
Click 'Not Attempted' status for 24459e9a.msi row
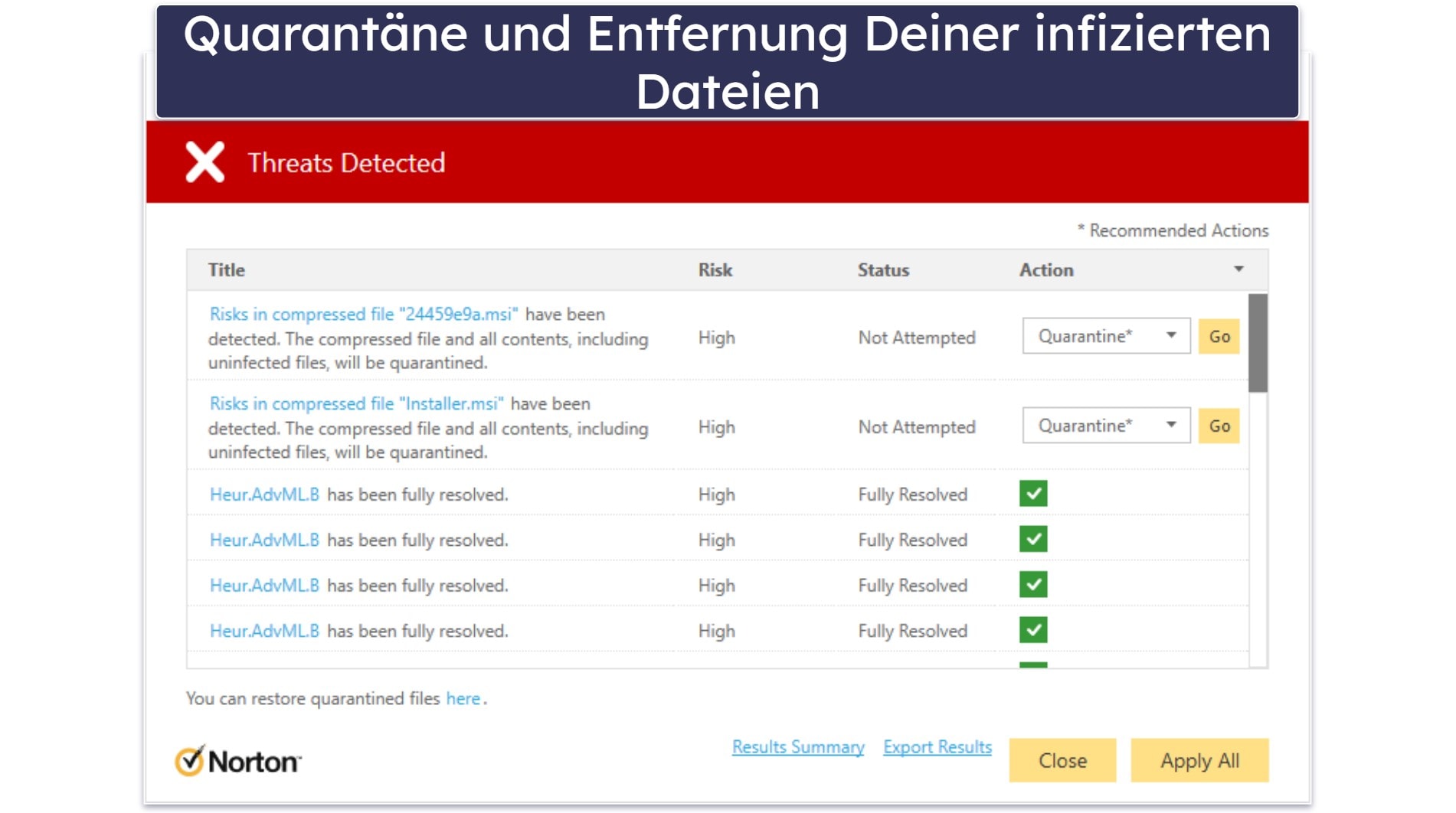(x=917, y=338)
